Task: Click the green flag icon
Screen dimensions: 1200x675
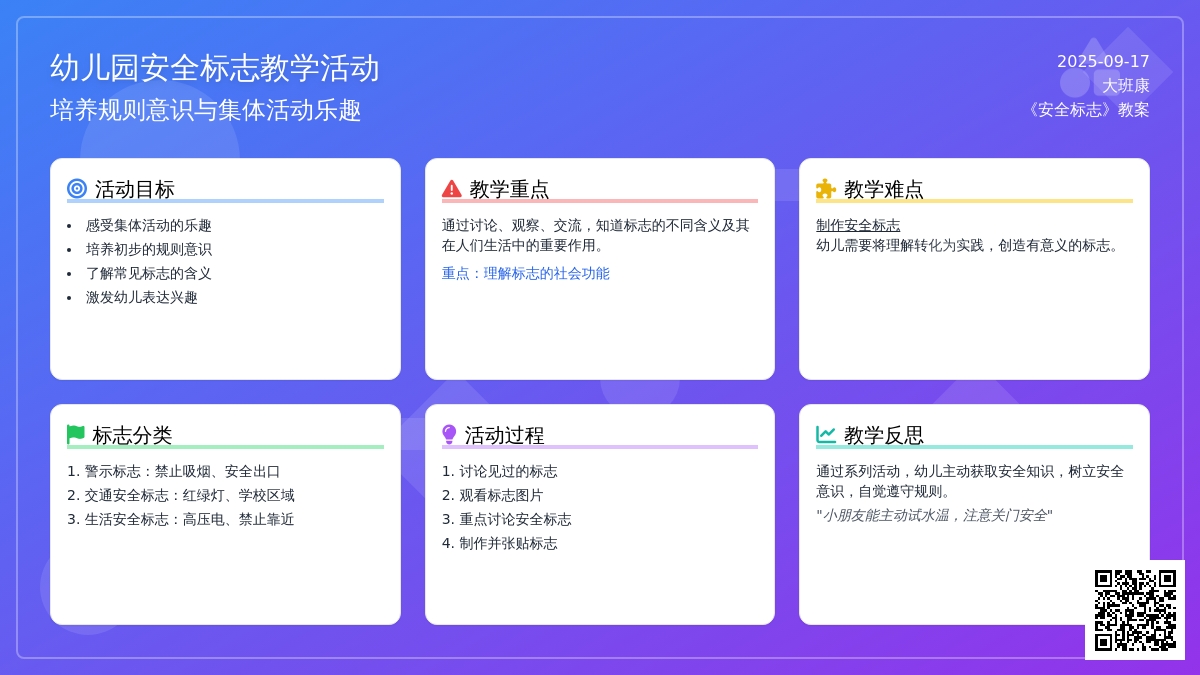Action: pos(76,435)
